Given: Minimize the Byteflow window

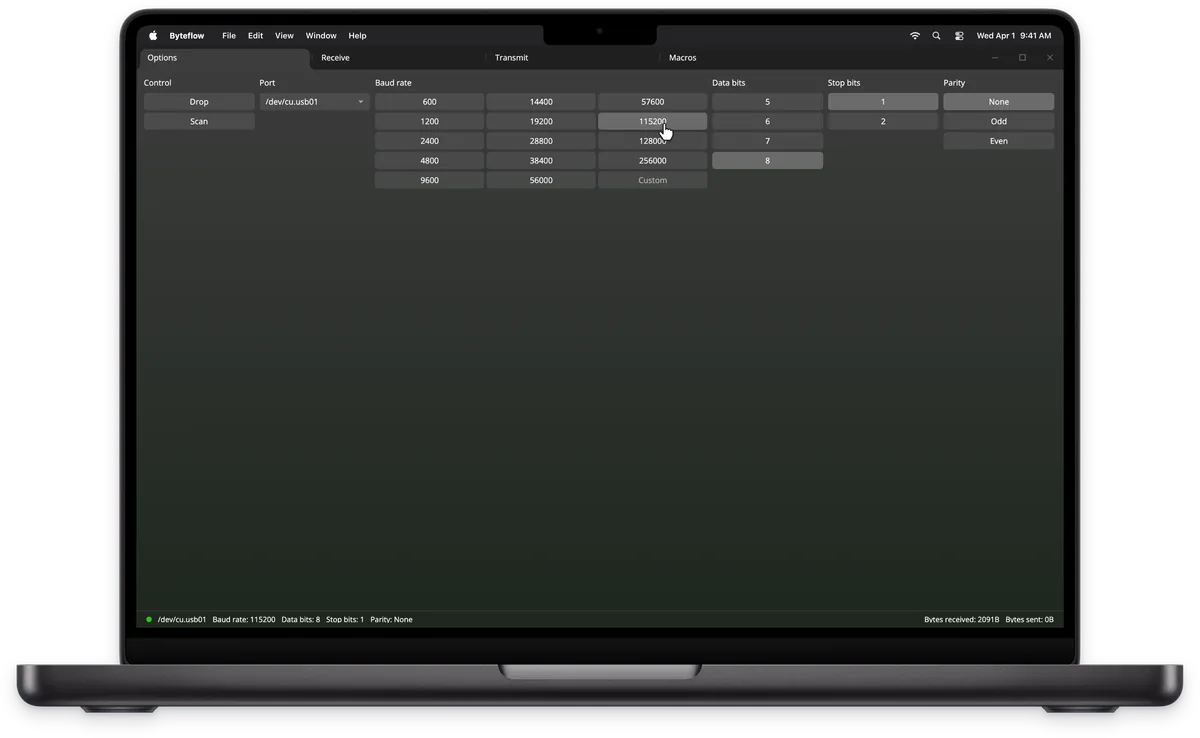Looking at the screenshot, I should [x=995, y=58].
